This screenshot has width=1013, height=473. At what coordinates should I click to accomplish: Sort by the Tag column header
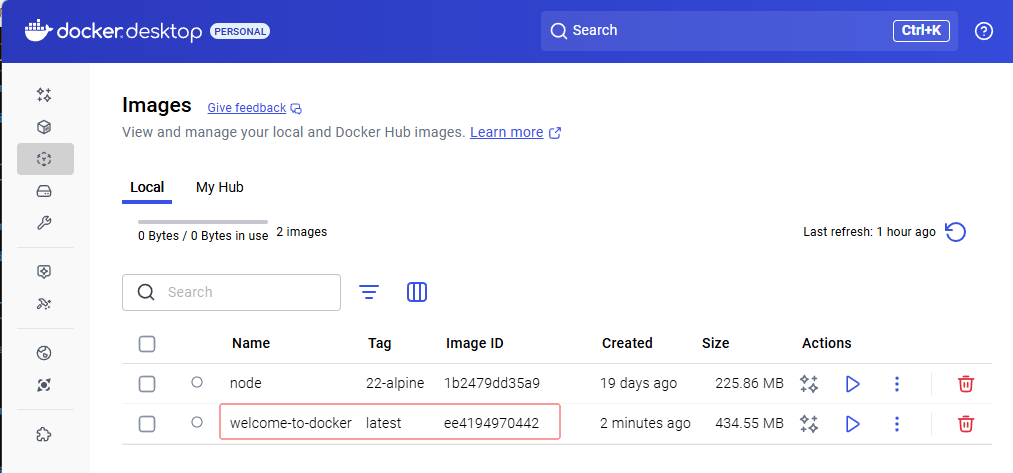point(380,343)
